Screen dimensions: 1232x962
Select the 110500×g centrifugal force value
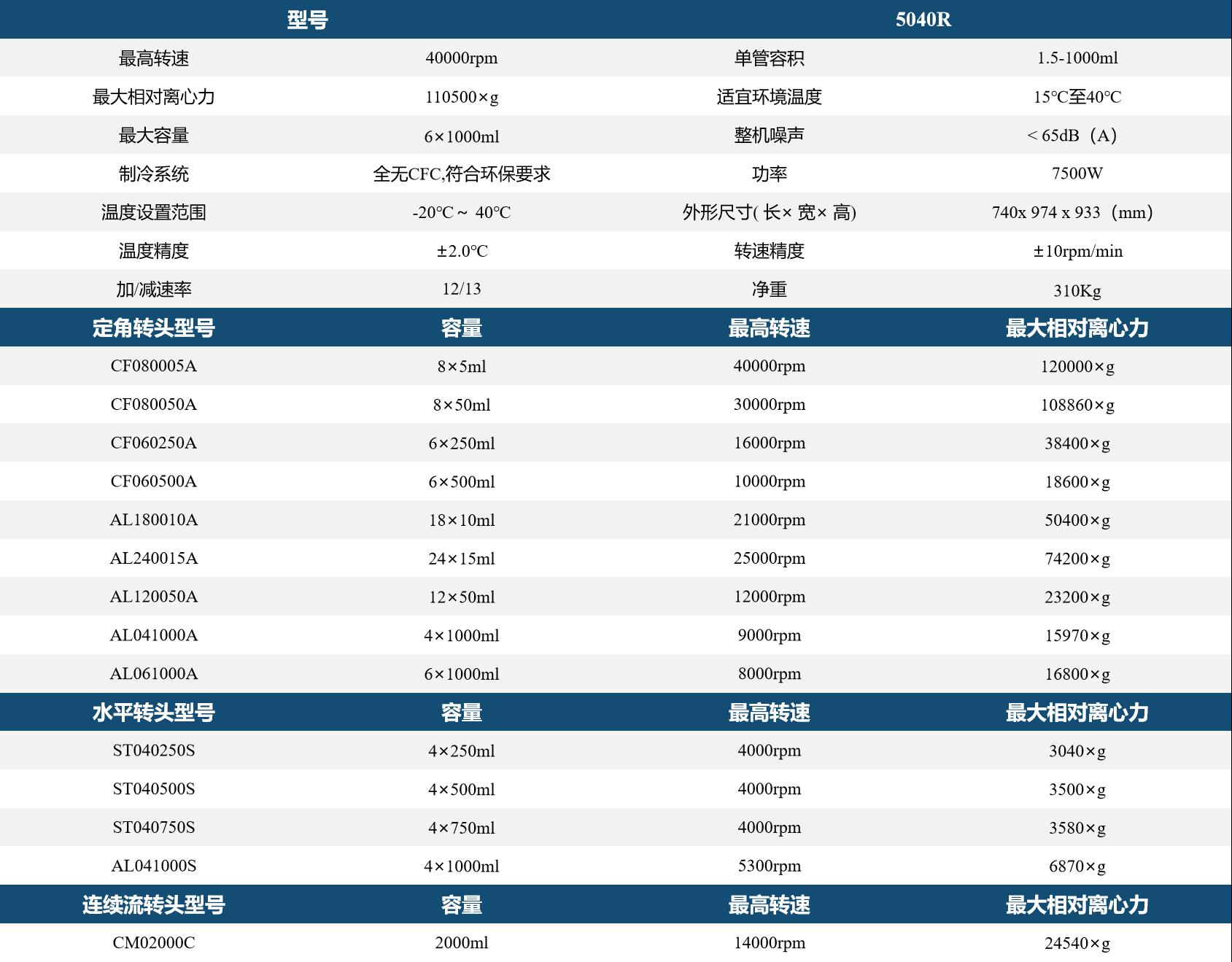[x=462, y=97]
